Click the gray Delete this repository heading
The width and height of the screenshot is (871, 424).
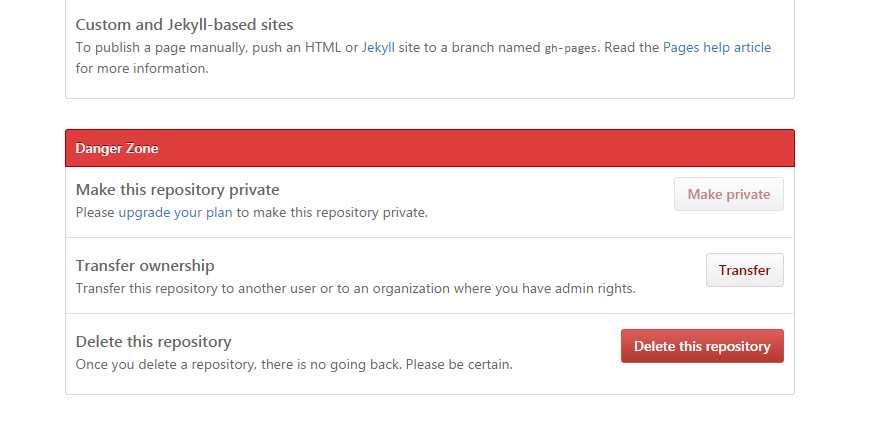click(153, 341)
